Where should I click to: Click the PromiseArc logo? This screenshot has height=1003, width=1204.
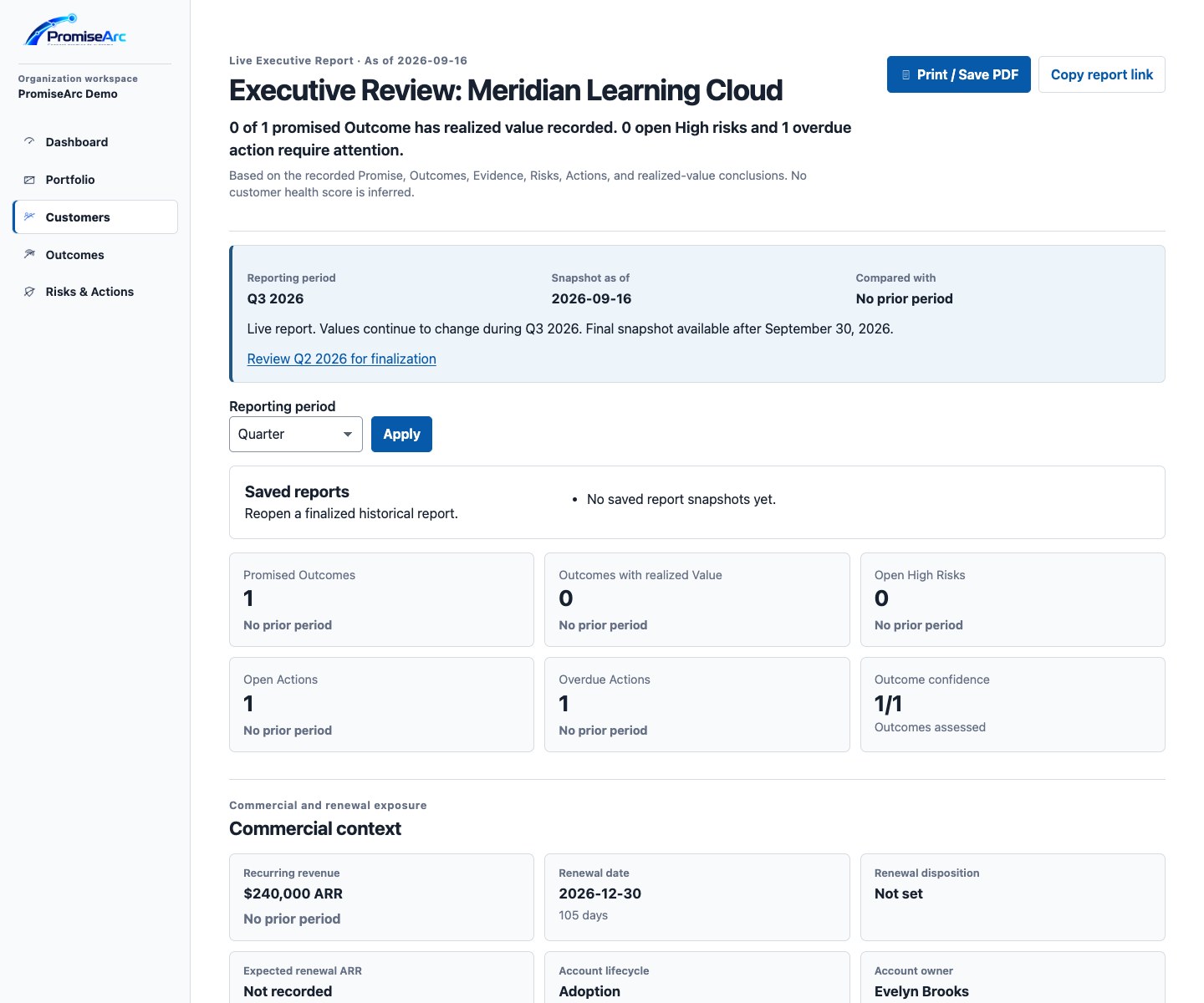click(75, 30)
